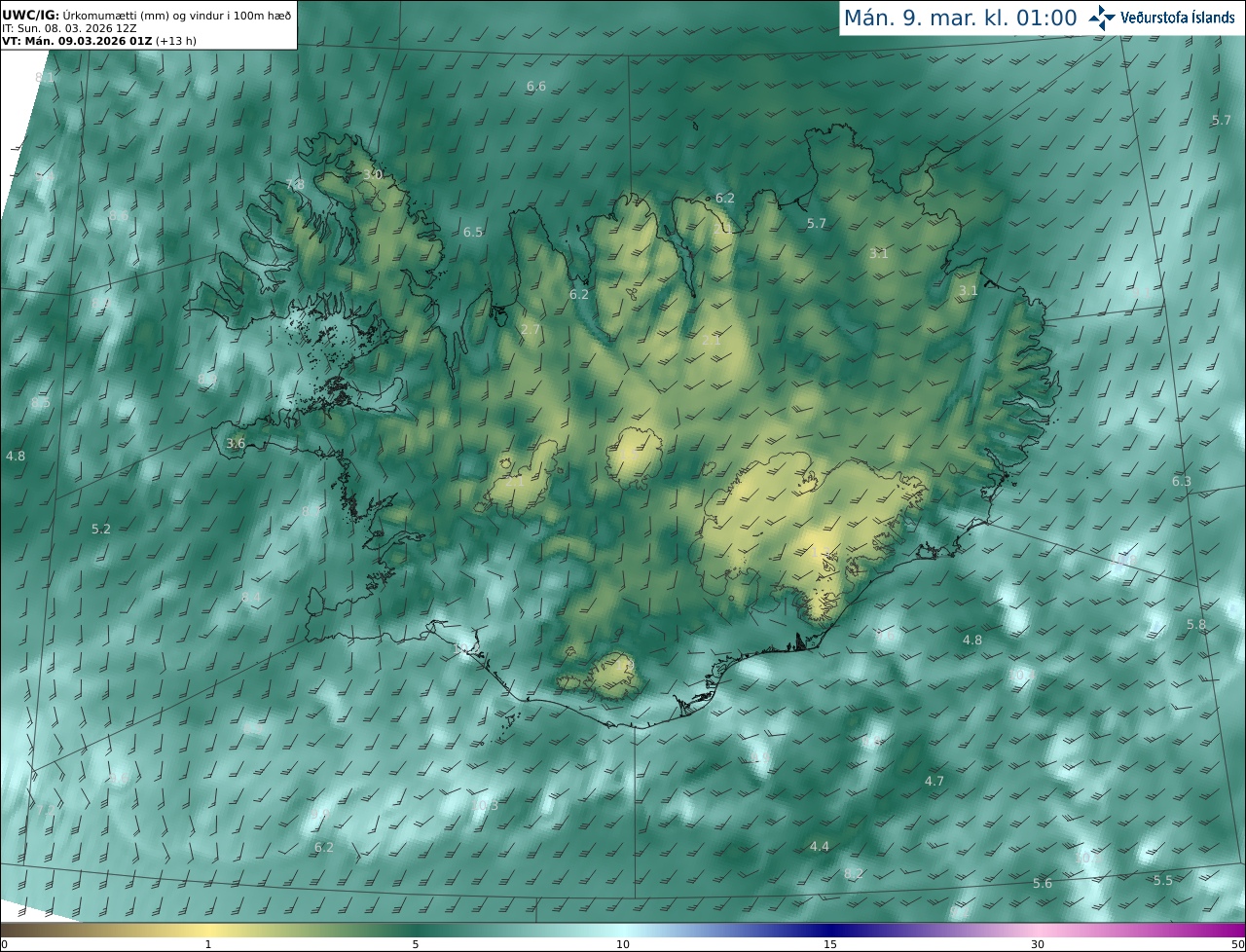Click the 15 tick label on colorbar
The width and height of the screenshot is (1246, 952).
pos(830,944)
